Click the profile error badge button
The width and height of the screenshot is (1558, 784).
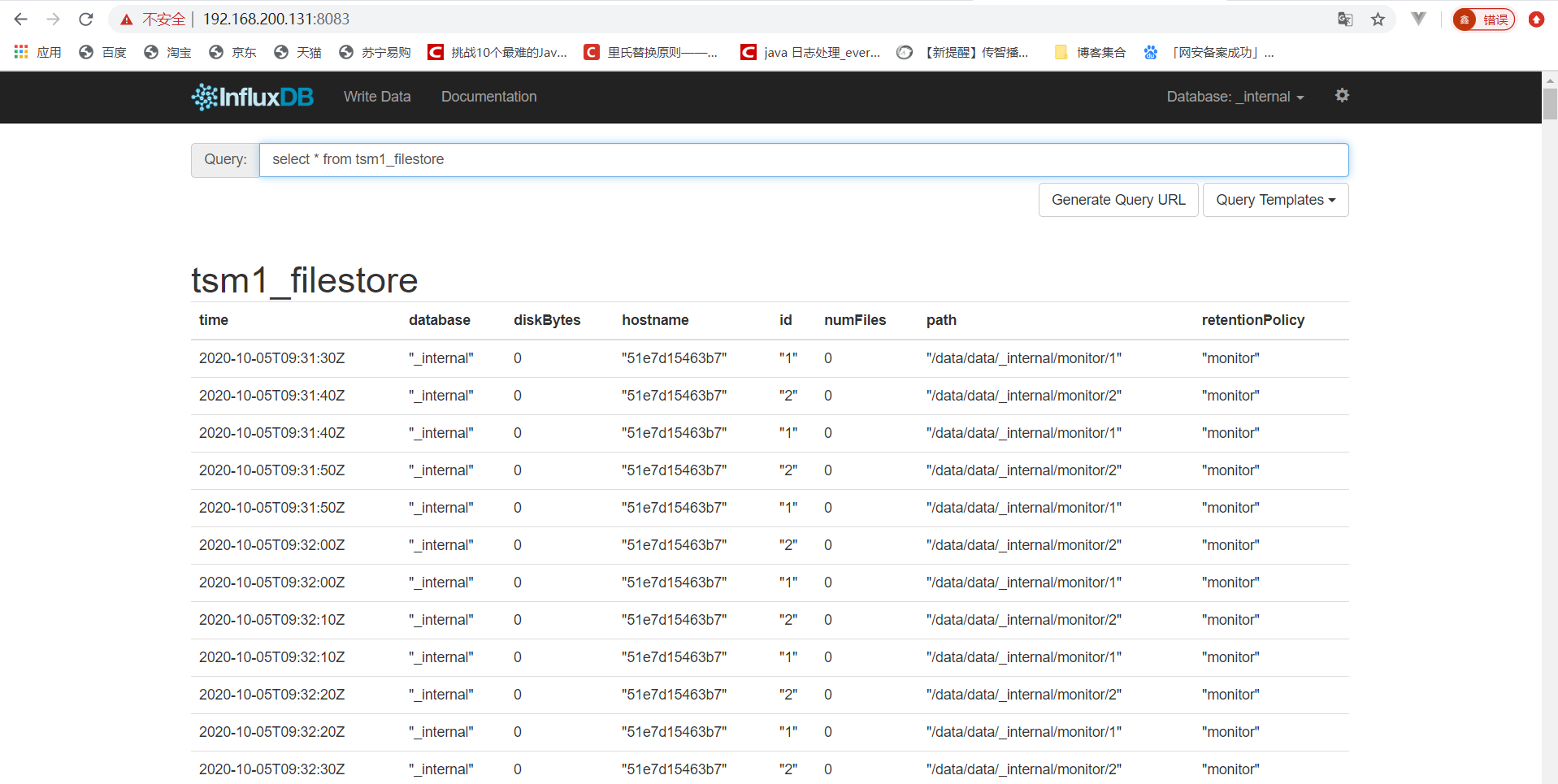pyautogui.click(x=1484, y=19)
